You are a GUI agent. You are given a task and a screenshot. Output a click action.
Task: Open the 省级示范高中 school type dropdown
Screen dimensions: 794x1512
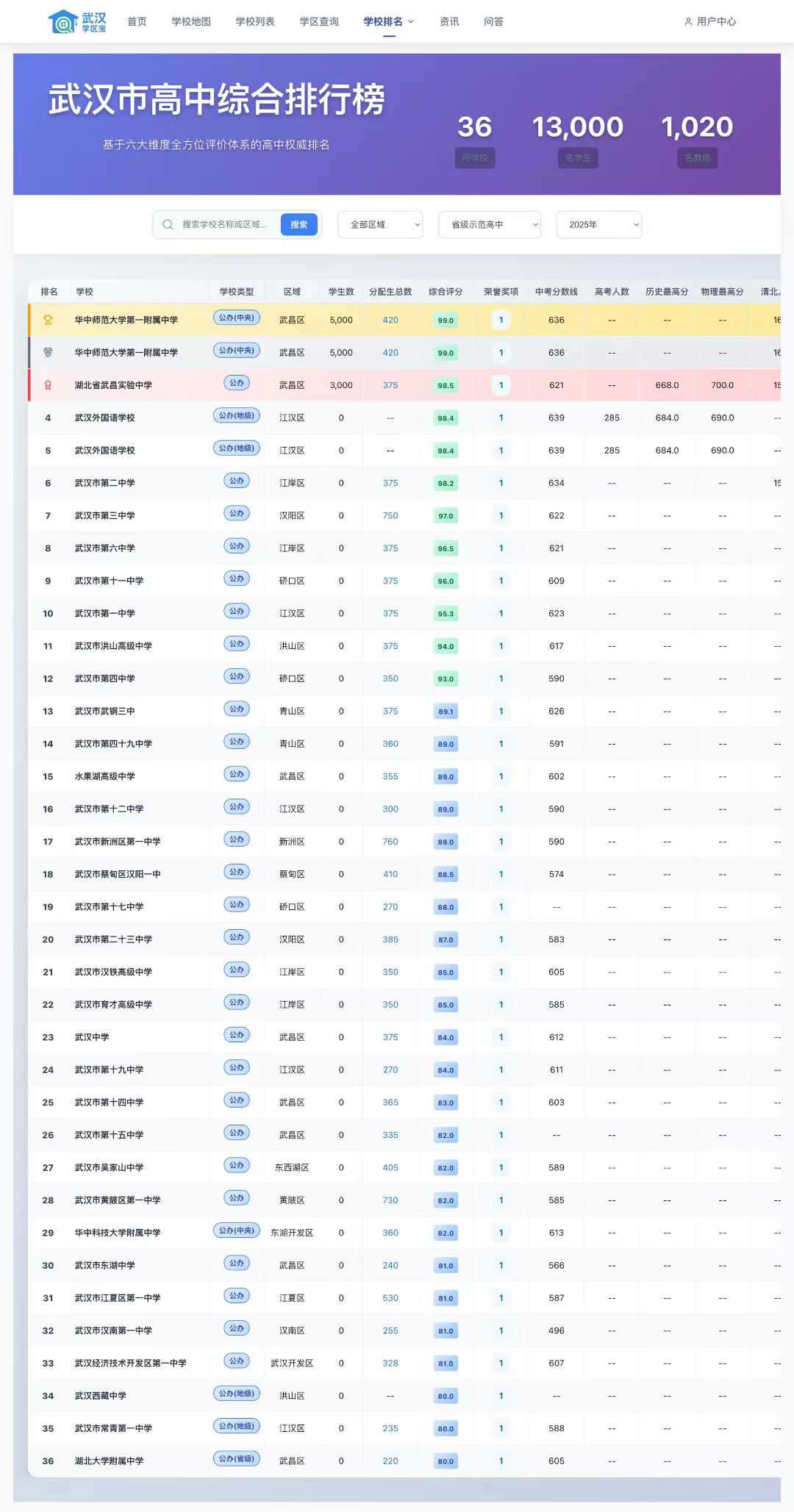pos(489,225)
